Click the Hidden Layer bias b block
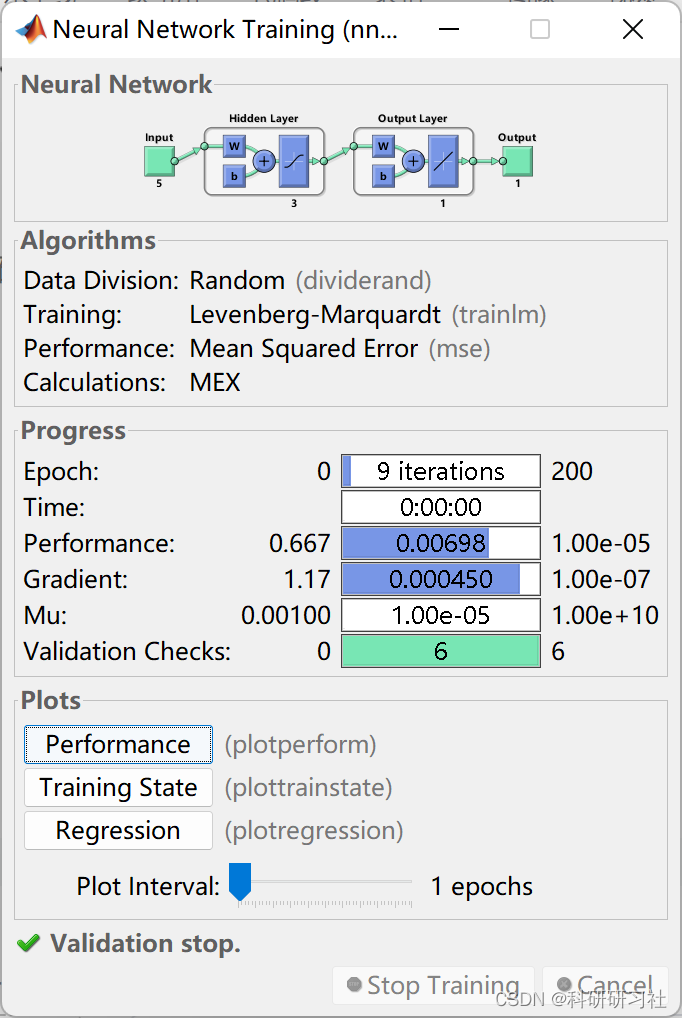Screen dimensions: 682x1018 [234, 176]
